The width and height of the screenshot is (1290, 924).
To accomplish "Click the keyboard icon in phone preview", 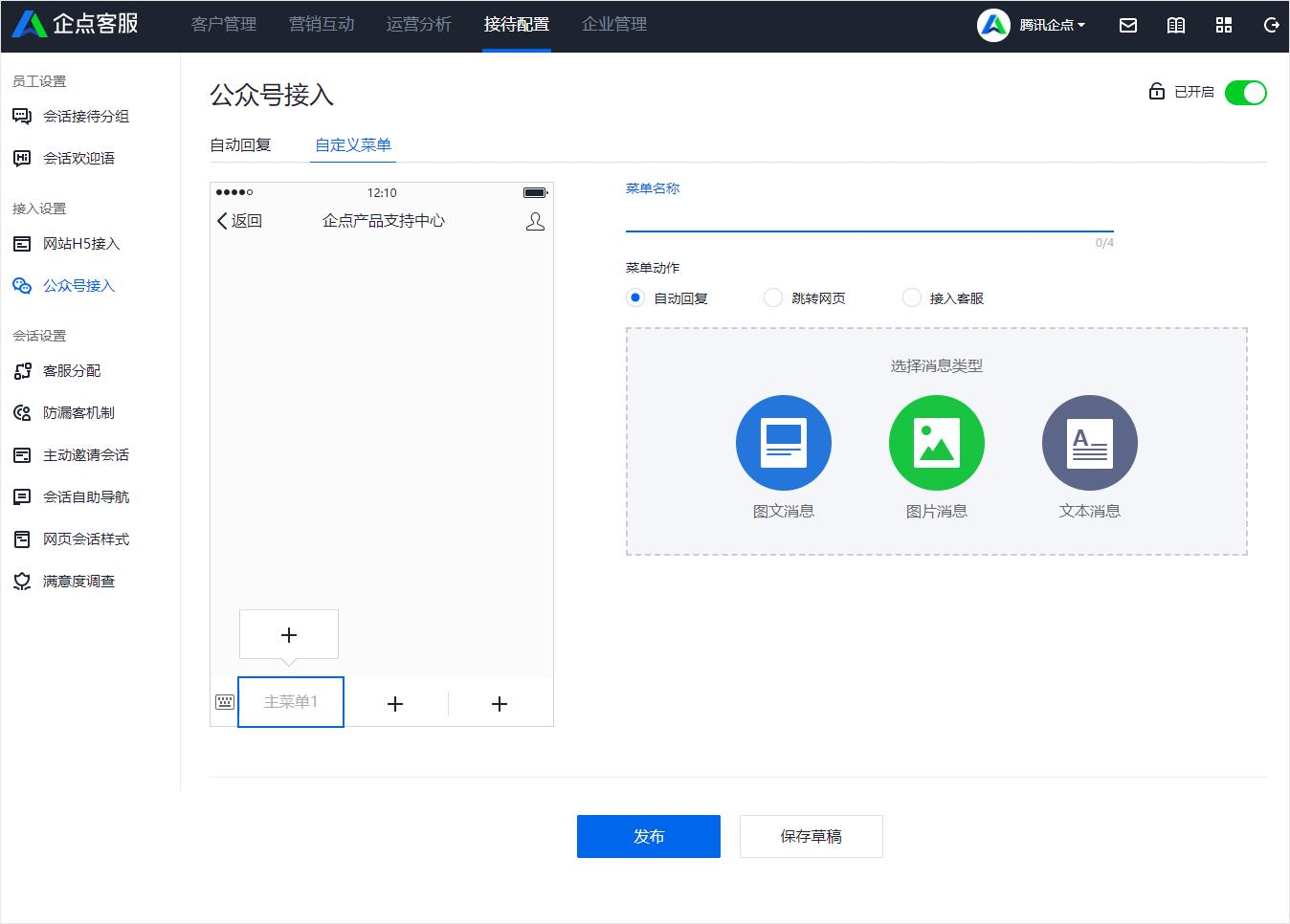I will coord(224,701).
